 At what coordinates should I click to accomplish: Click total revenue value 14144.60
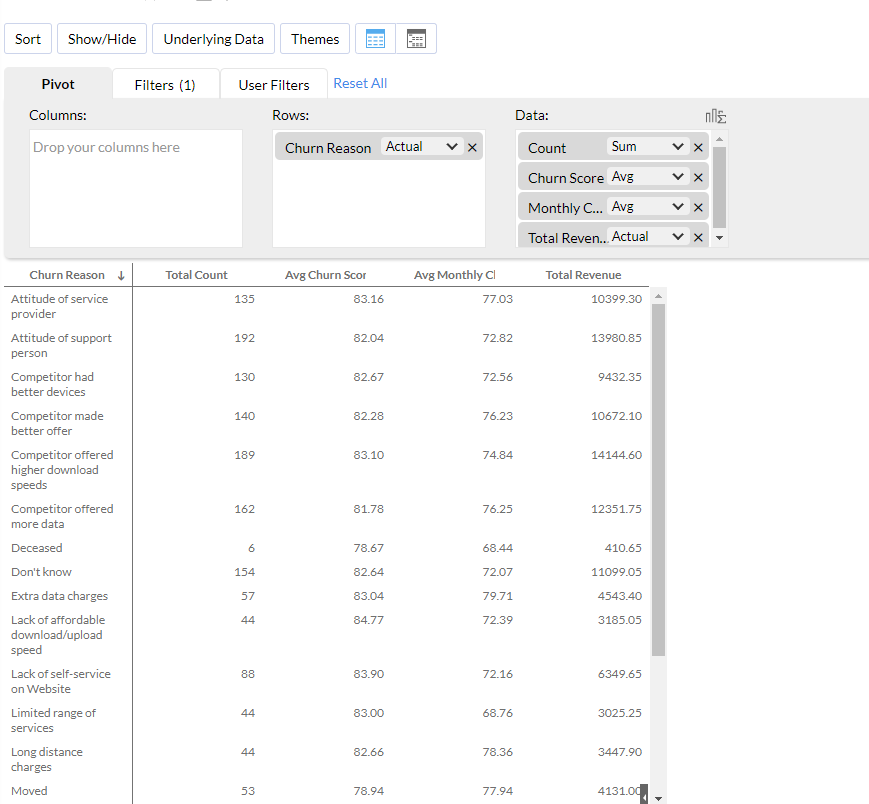click(616, 455)
